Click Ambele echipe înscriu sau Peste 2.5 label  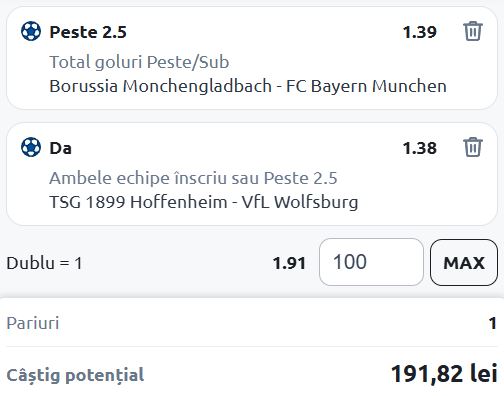(193, 178)
